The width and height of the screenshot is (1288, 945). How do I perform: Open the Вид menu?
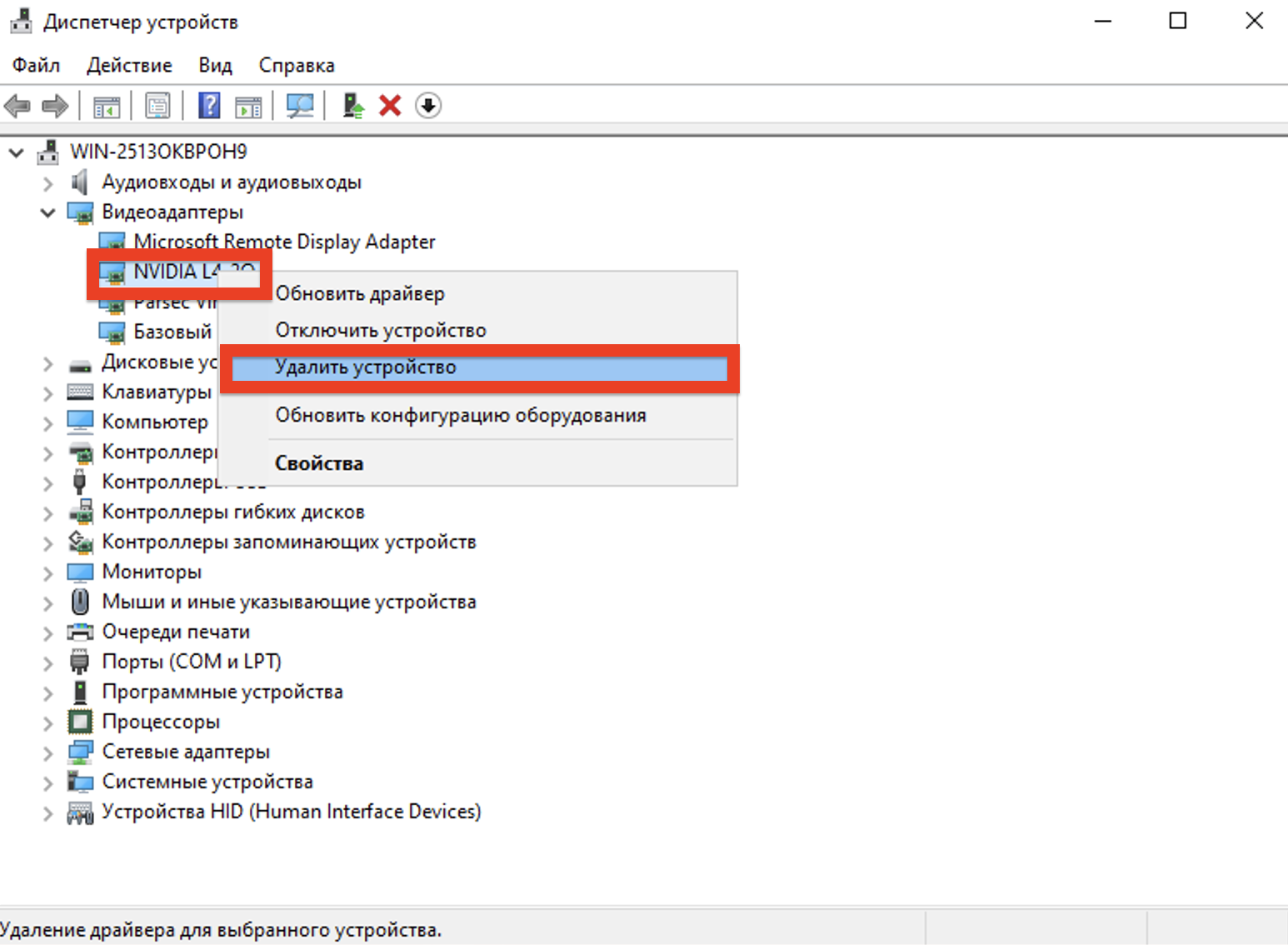pos(215,65)
